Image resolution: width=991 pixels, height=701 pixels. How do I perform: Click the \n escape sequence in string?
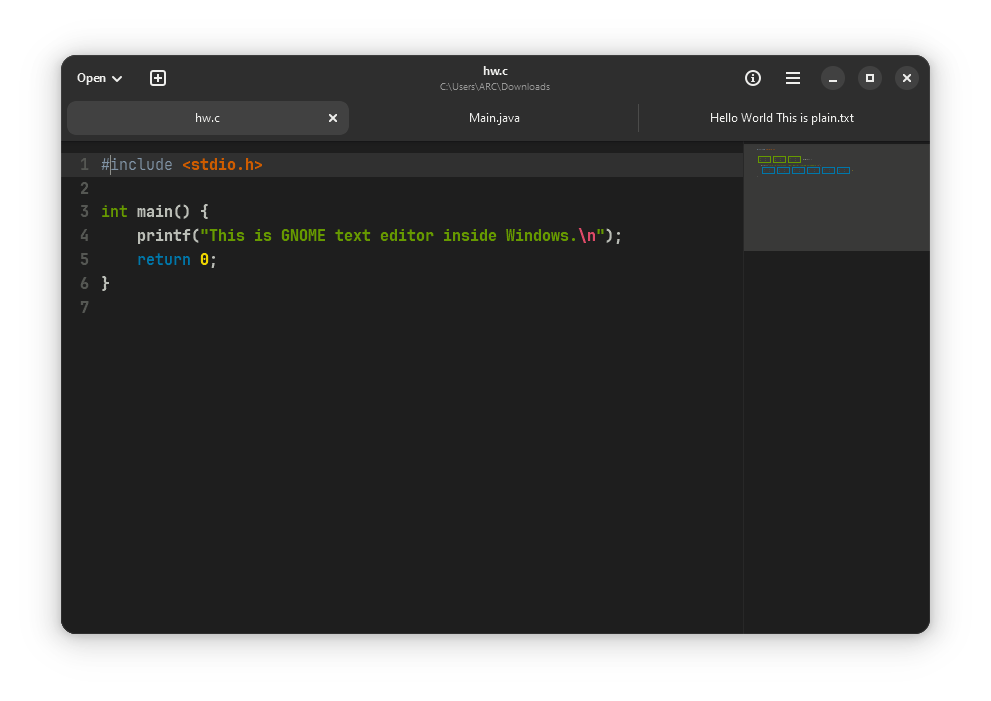tap(587, 236)
